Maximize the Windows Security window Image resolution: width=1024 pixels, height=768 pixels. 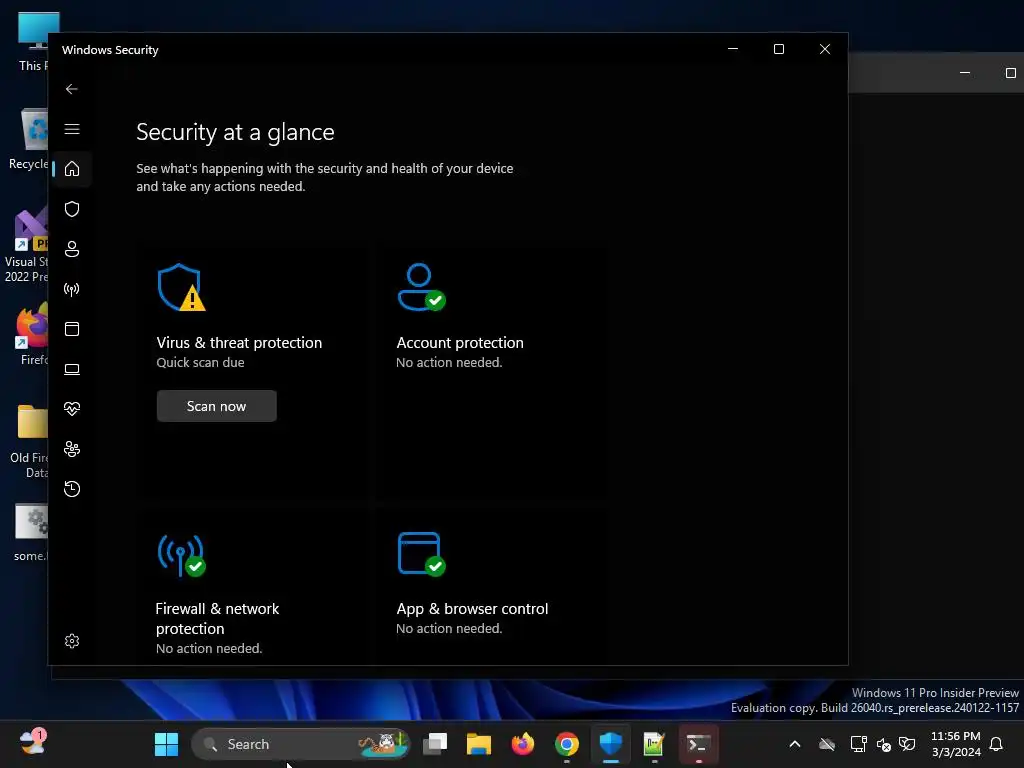(x=778, y=49)
